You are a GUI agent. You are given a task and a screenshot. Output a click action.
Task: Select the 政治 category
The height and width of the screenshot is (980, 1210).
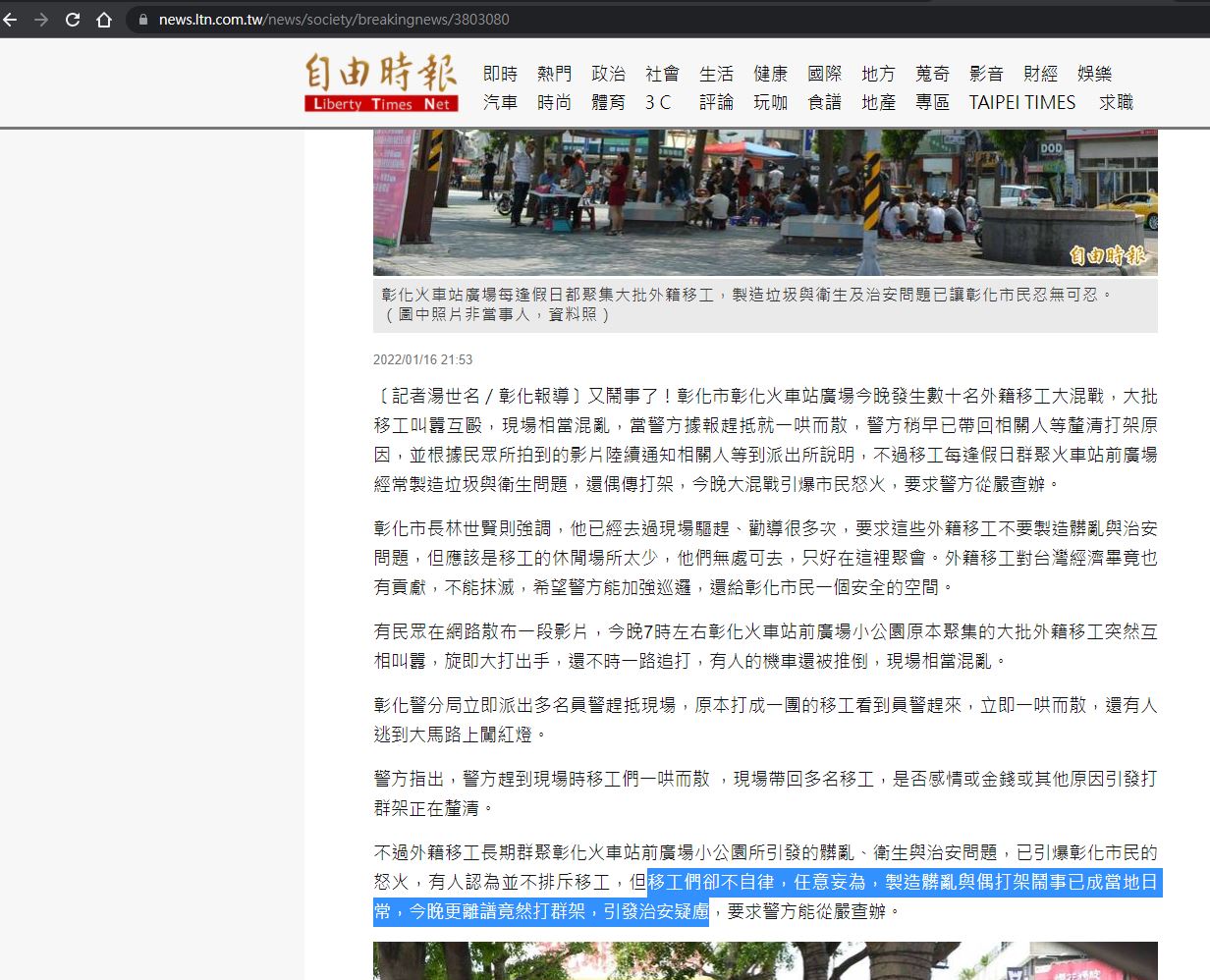(608, 74)
